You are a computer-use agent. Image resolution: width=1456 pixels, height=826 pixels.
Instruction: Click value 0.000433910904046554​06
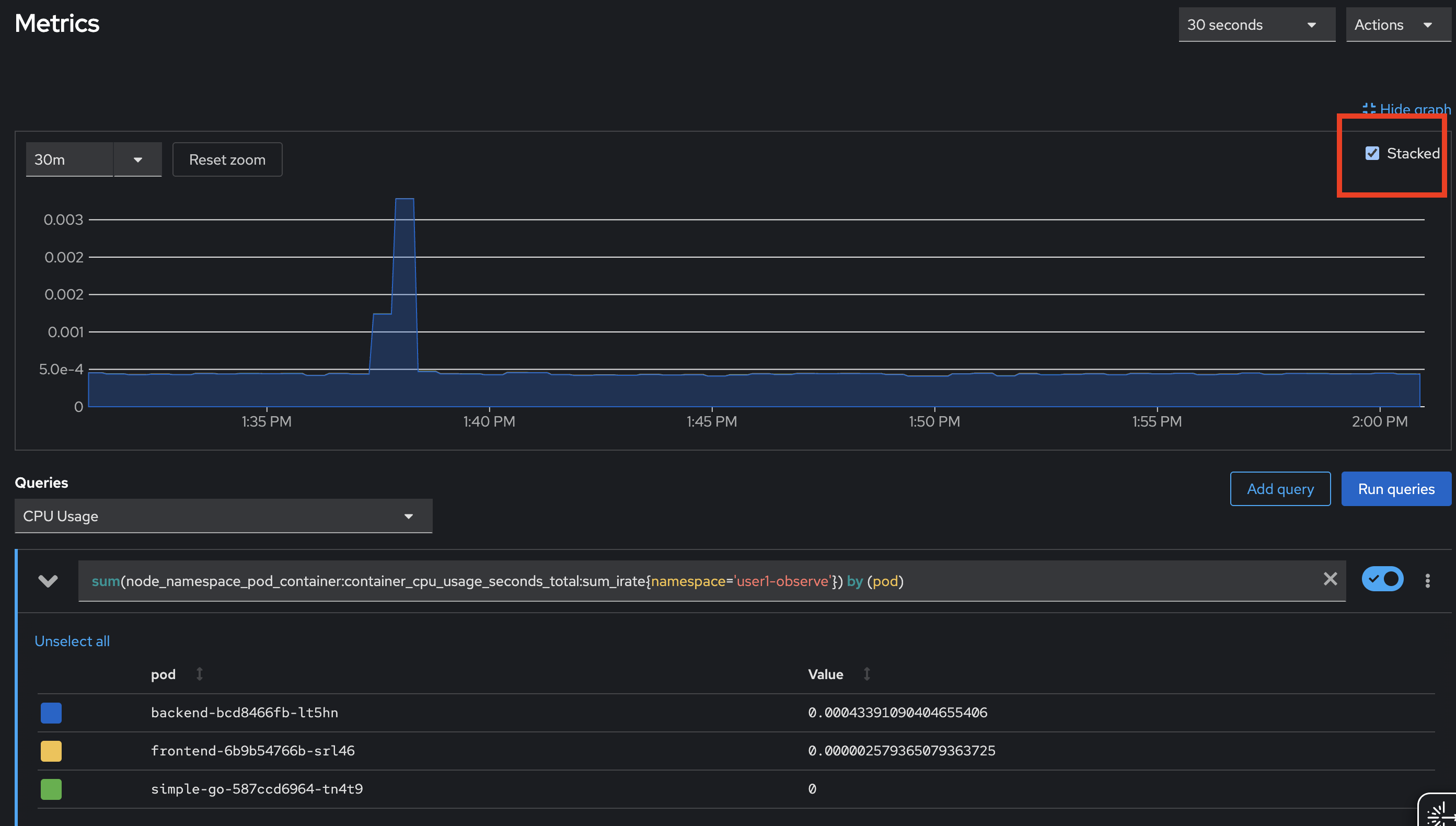tap(897, 713)
